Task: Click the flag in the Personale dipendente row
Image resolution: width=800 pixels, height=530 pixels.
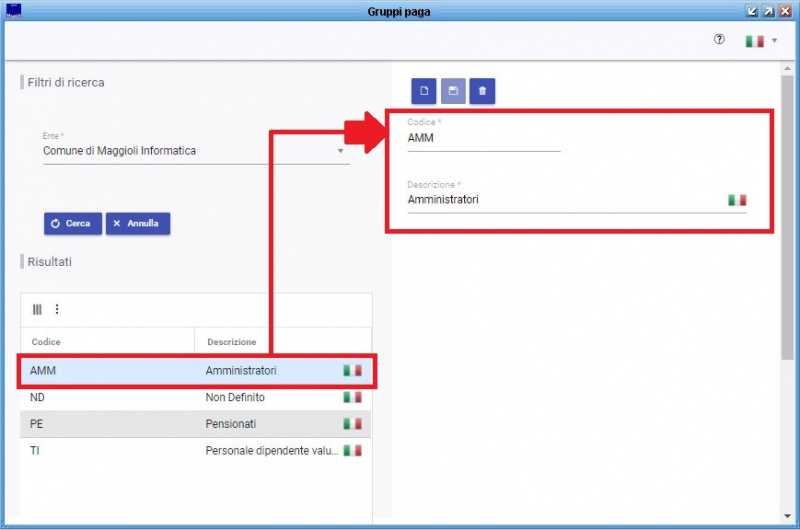Action: [x=353, y=450]
